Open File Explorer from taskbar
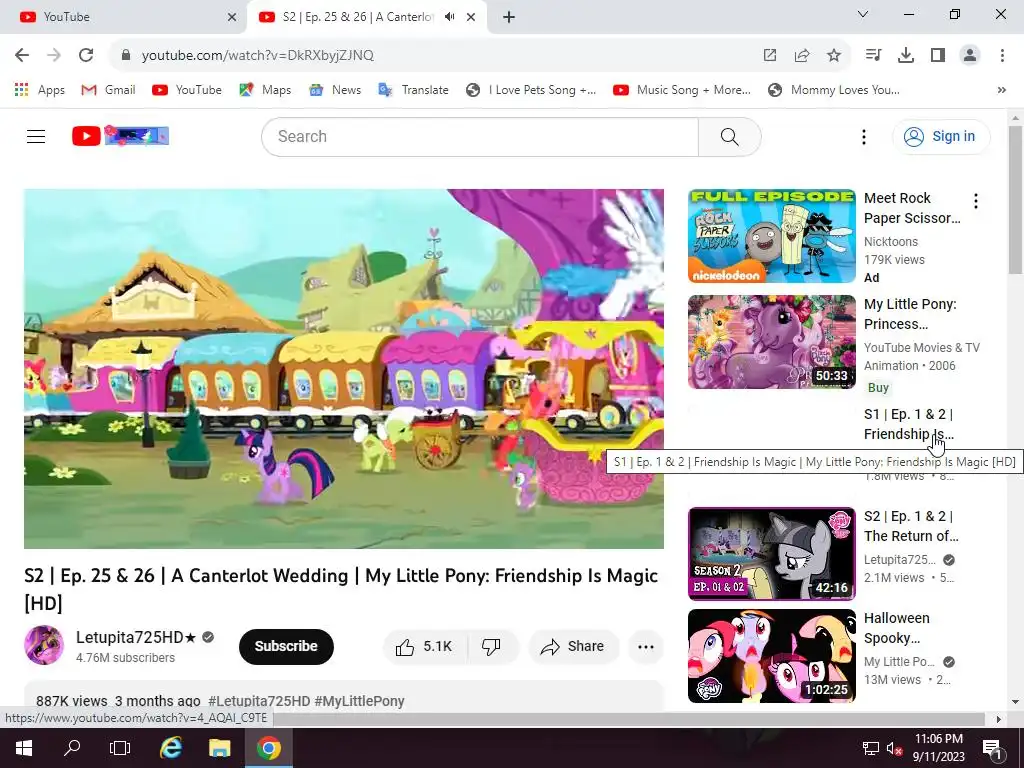Screen dimensions: 1024x768 pos(219,748)
